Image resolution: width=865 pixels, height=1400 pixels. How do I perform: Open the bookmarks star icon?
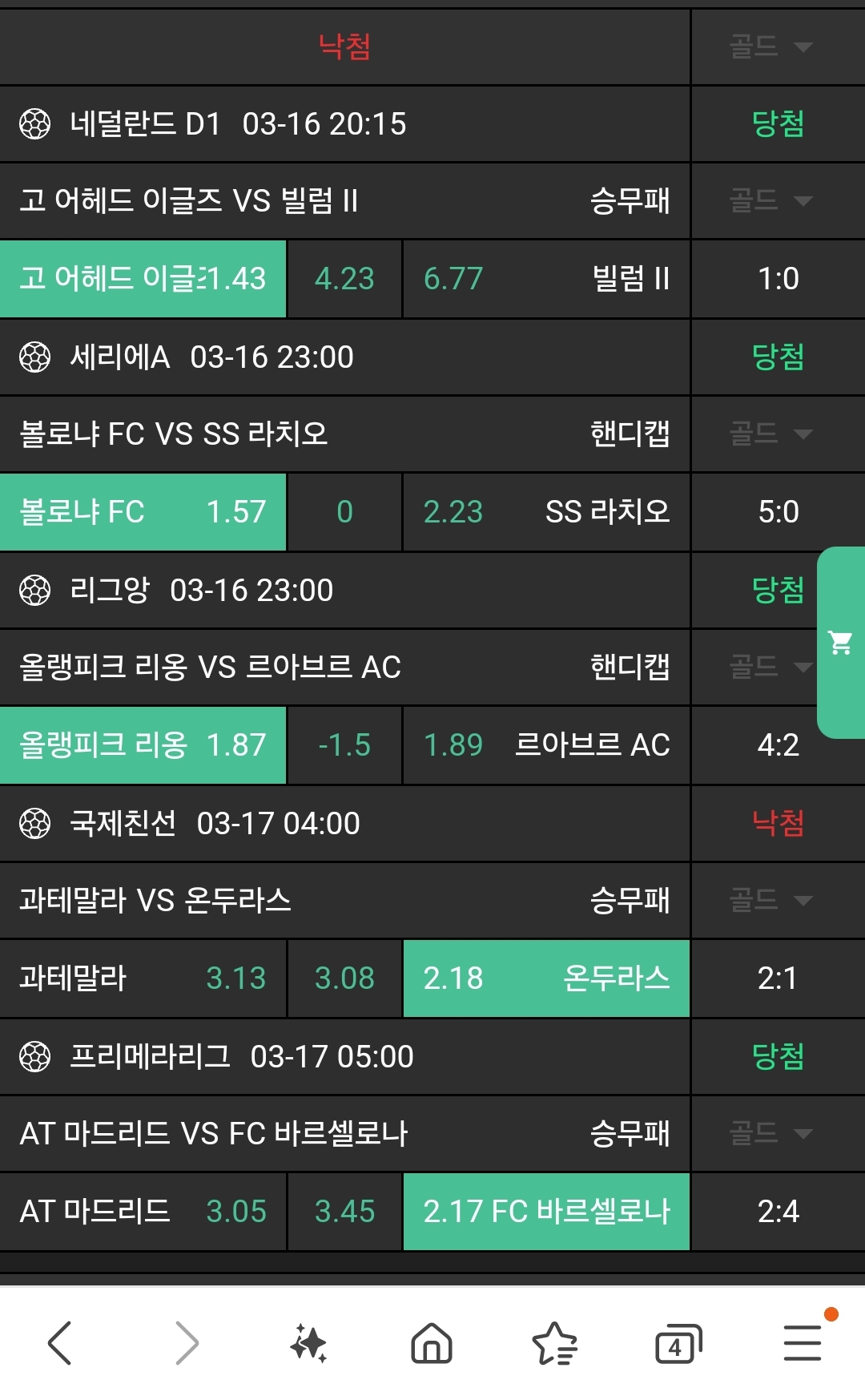point(554,1342)
